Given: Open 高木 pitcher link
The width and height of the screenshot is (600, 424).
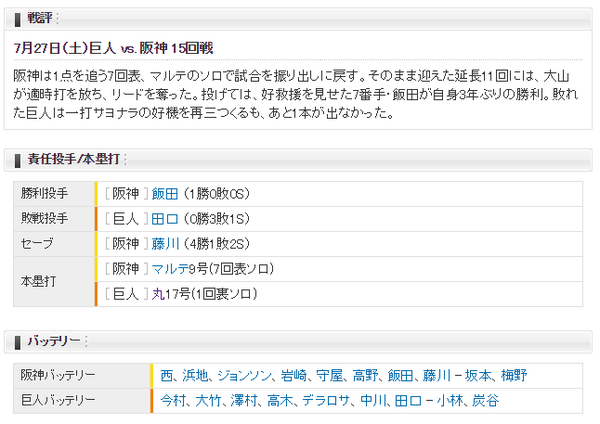Looking at the screenshot, I should coord(280,401).
